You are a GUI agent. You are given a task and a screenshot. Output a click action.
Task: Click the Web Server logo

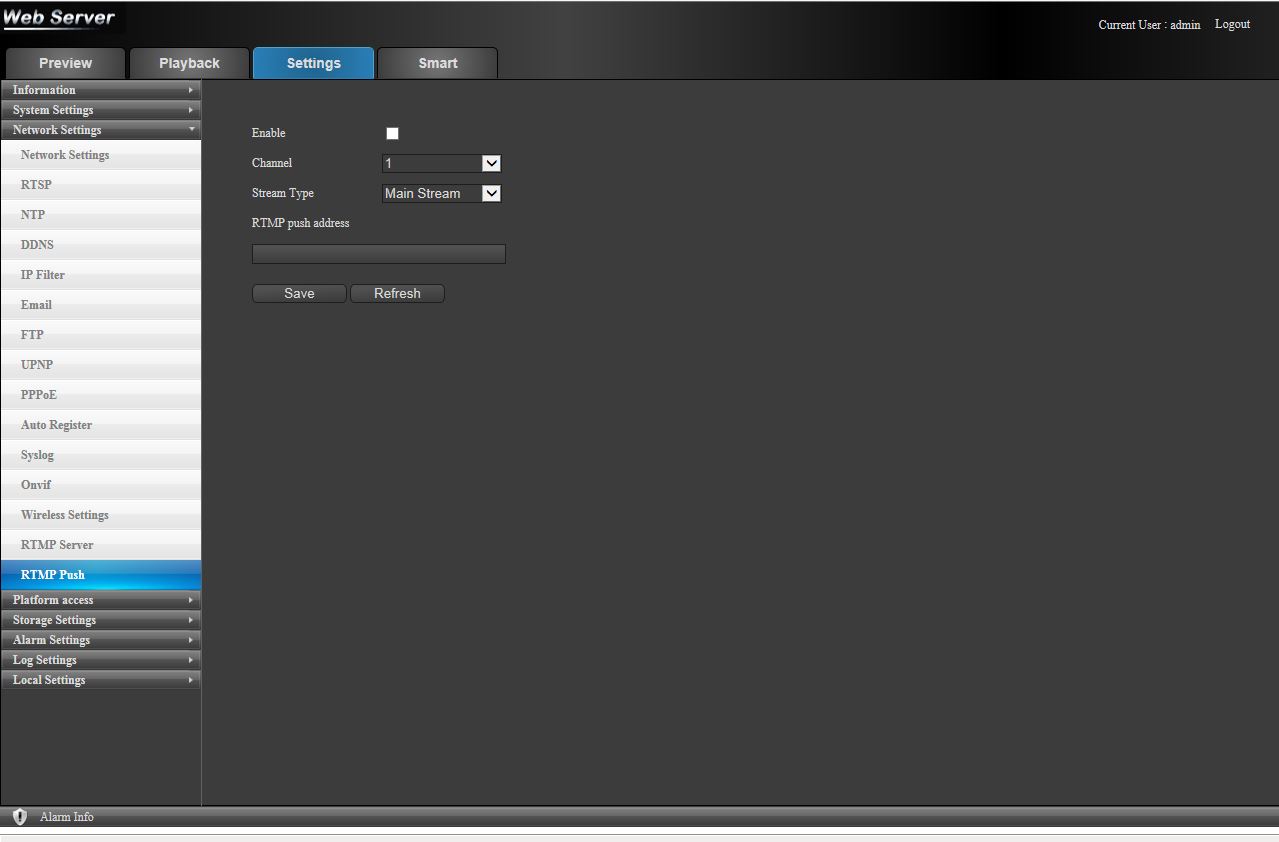[59, 19]
